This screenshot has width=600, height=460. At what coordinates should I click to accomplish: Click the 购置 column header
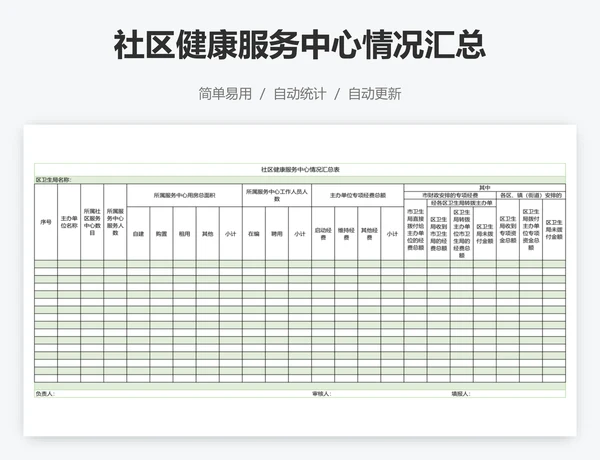coord(161,233)
